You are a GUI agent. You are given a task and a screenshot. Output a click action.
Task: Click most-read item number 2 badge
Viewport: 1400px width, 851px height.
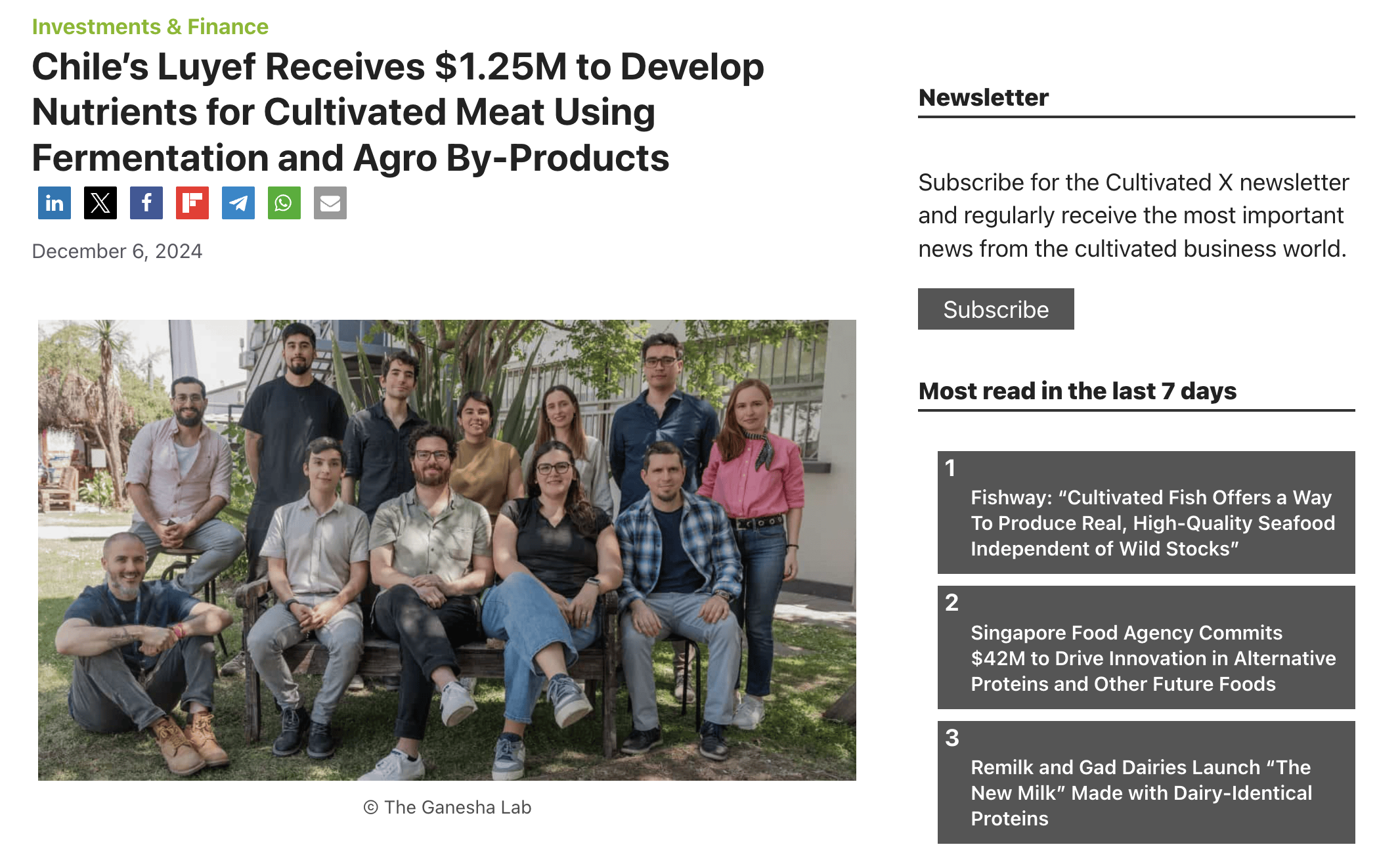tap(951, 601)
